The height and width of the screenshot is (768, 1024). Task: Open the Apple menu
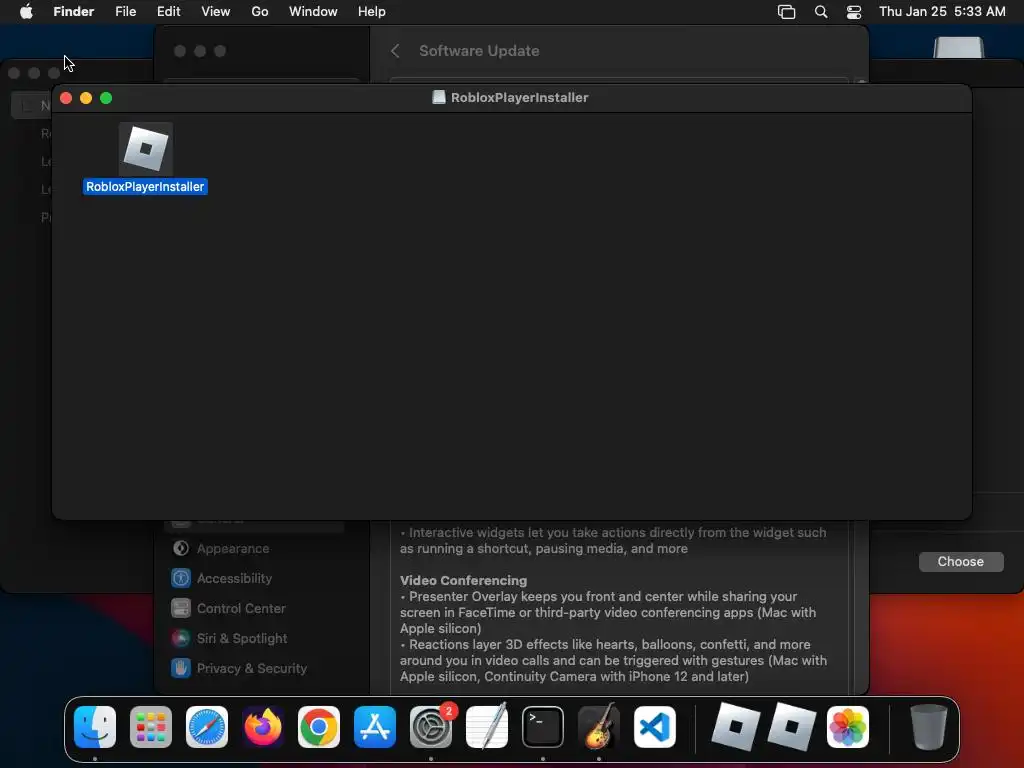(x=26, y=12)
